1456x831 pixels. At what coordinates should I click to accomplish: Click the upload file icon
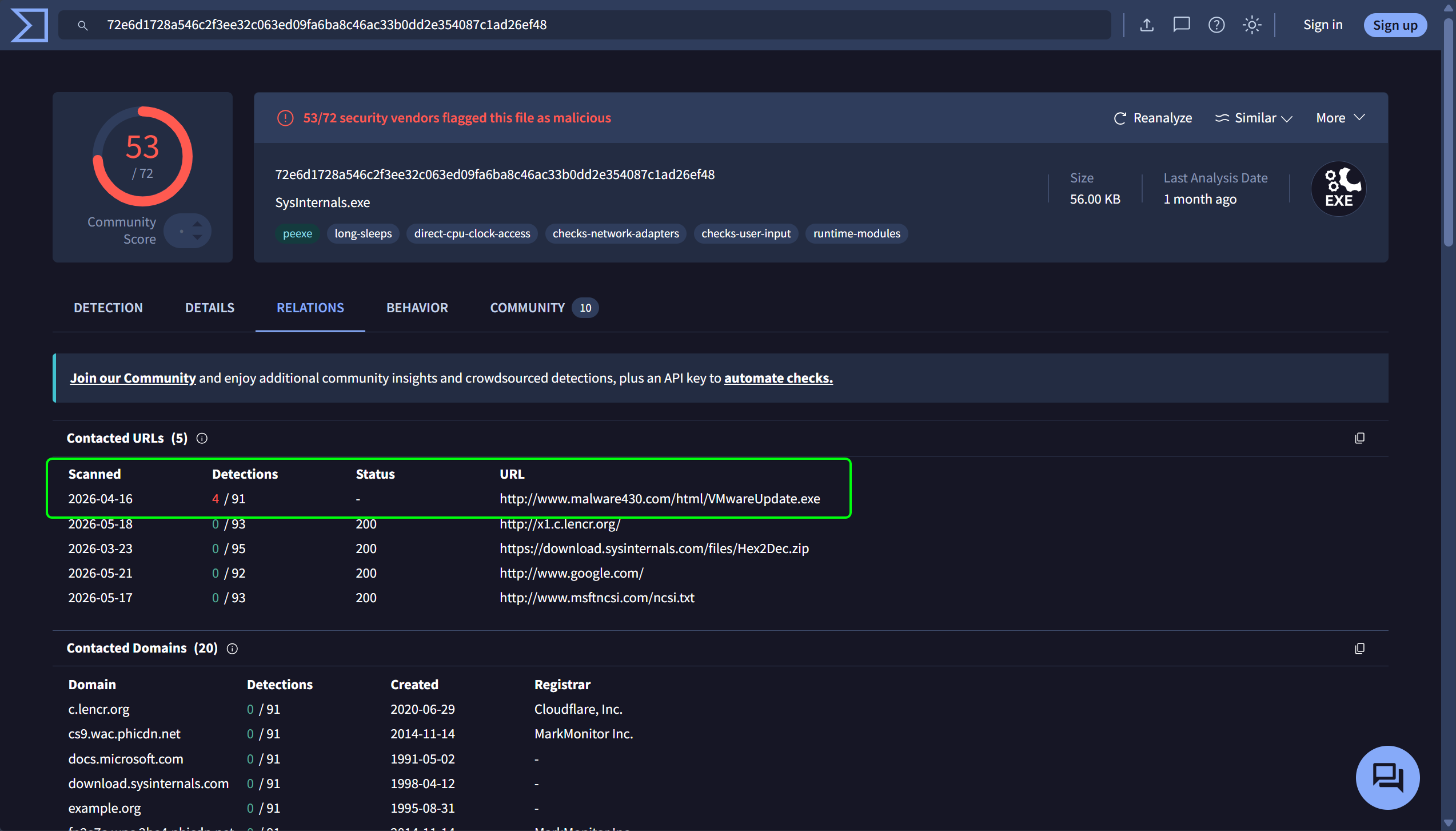[1147, 25]
